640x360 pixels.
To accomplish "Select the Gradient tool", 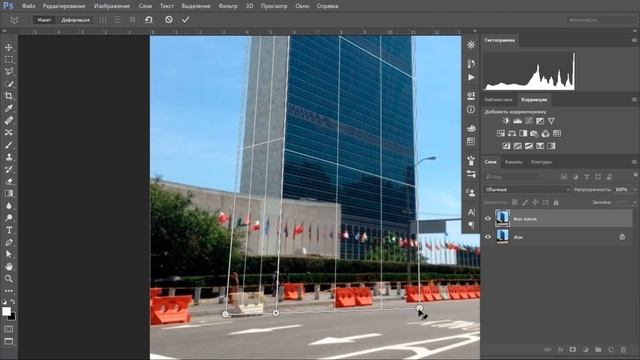I will click(9, 193).
